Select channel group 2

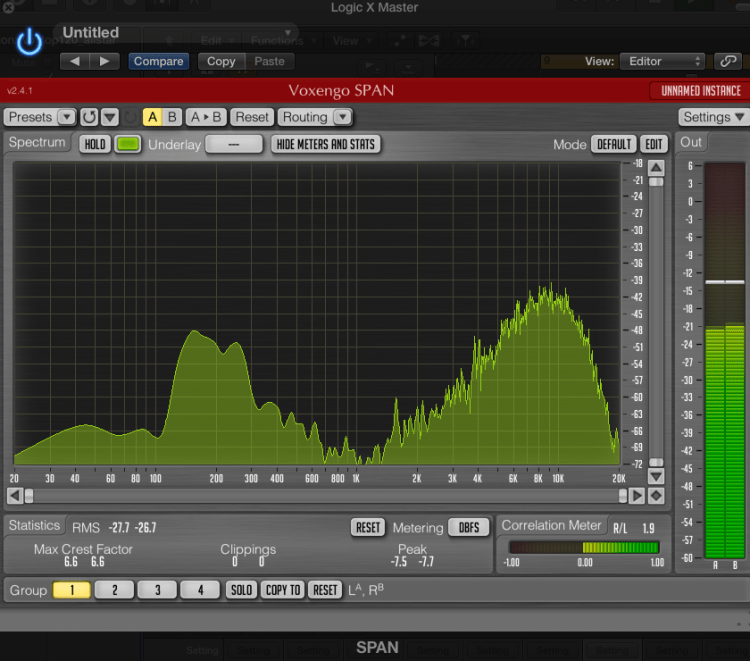pyautogui.click(x=115, y=590)
